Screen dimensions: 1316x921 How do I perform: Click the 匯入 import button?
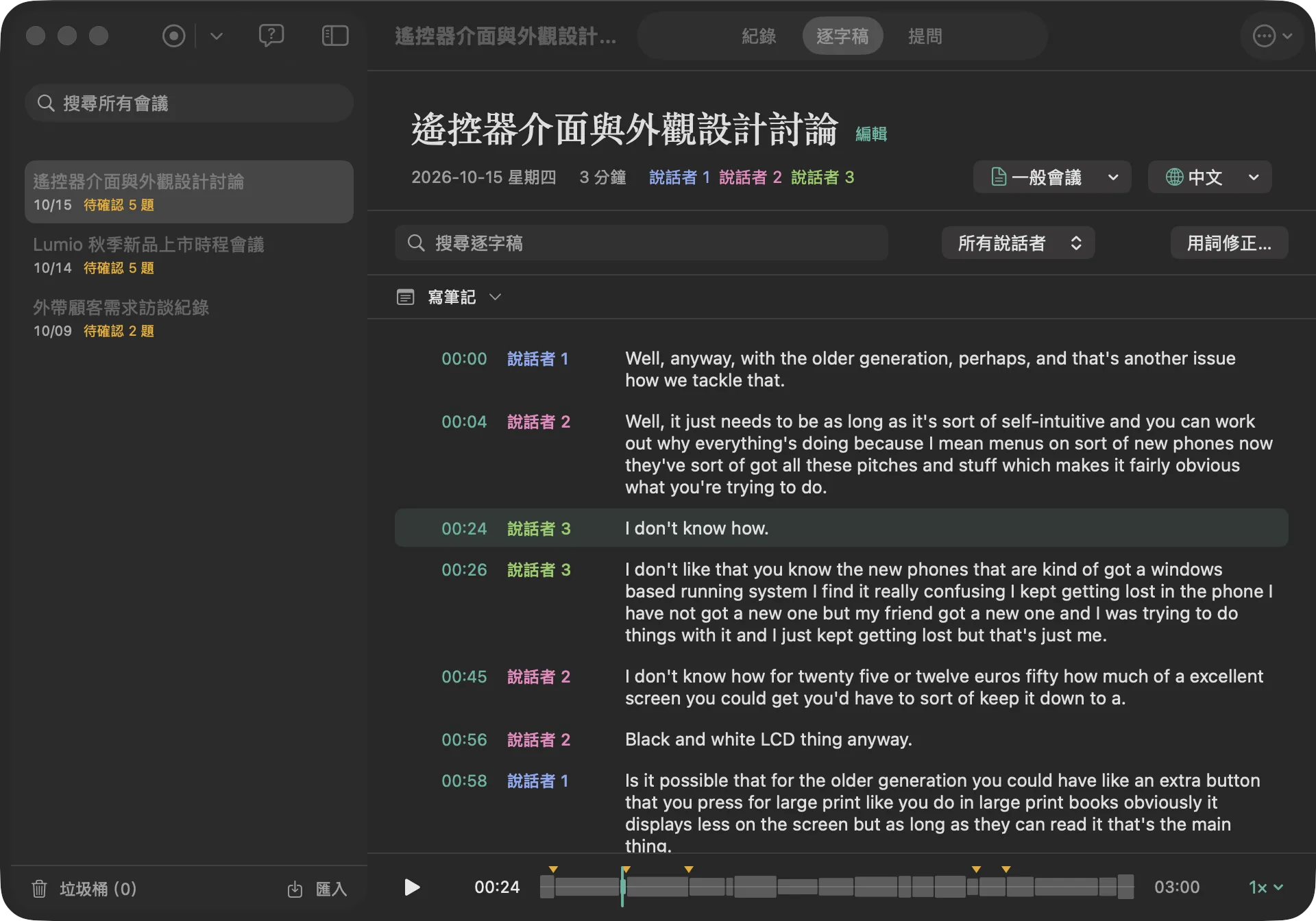click(317, 889)
